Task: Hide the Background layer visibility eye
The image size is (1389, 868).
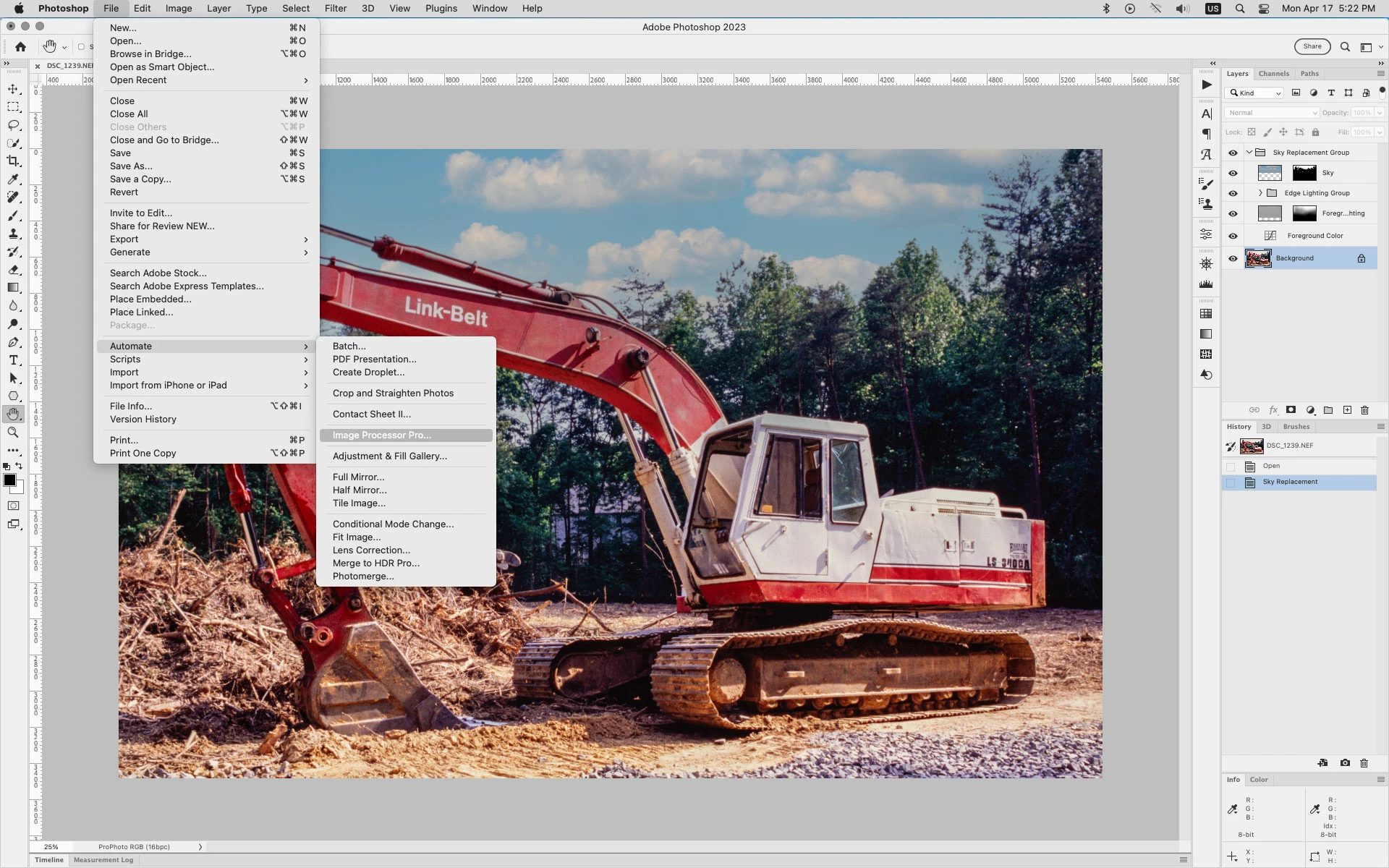Action: (1233, 258)
